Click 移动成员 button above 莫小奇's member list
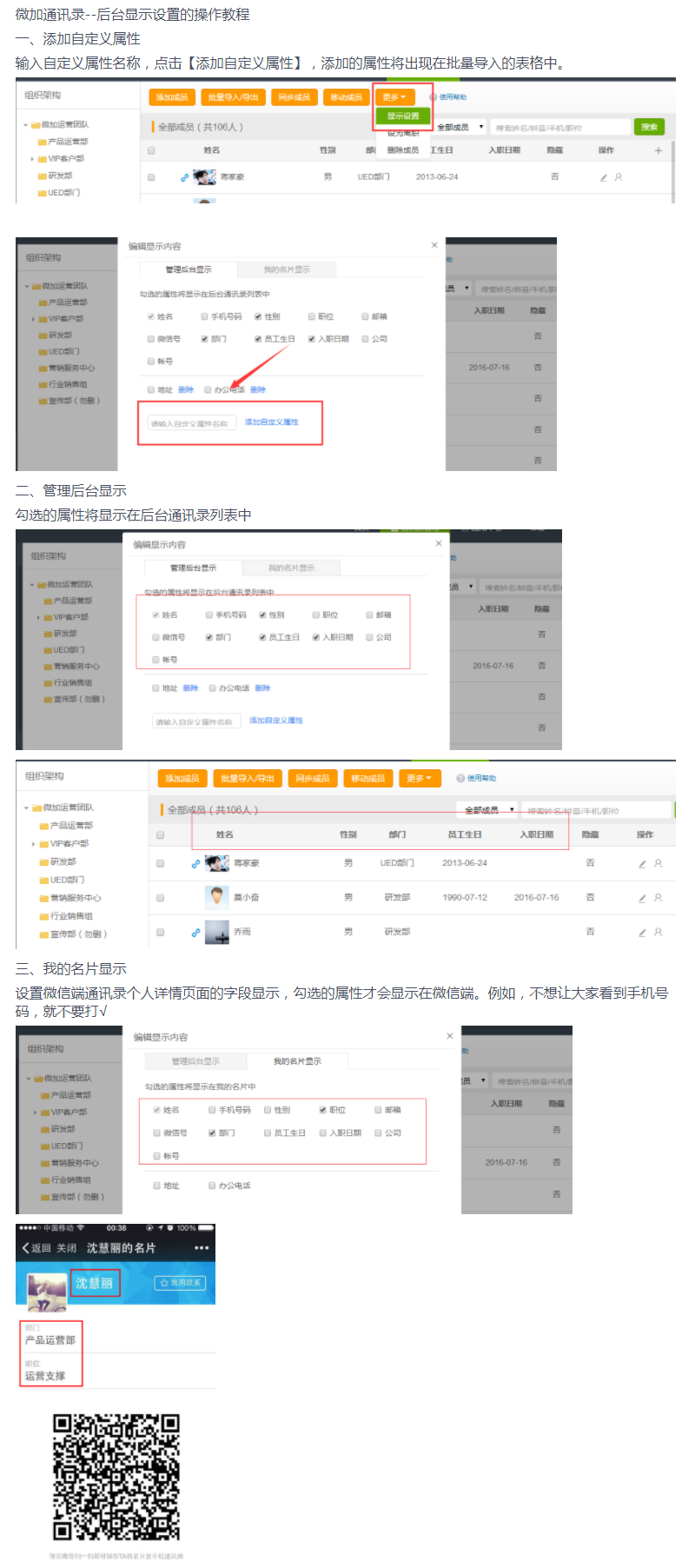Image resolution: width=695 pixels, height=1568 pixels. tap(368, 778)
